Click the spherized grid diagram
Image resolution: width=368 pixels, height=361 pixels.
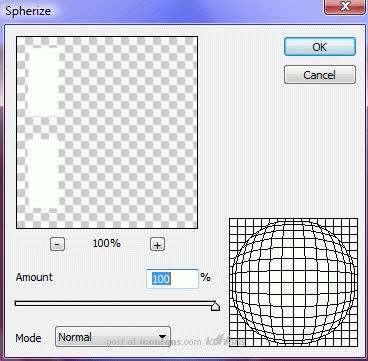pos(293,282)
